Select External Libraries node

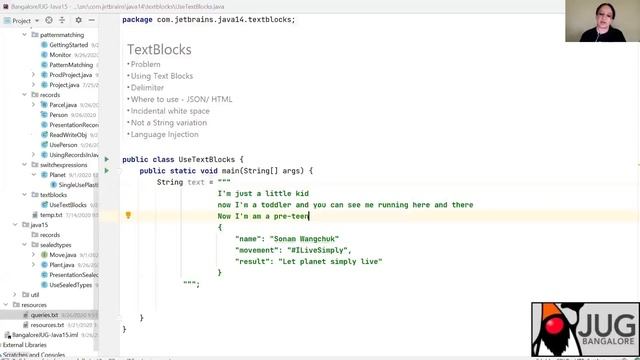click(x=24, y=345)
